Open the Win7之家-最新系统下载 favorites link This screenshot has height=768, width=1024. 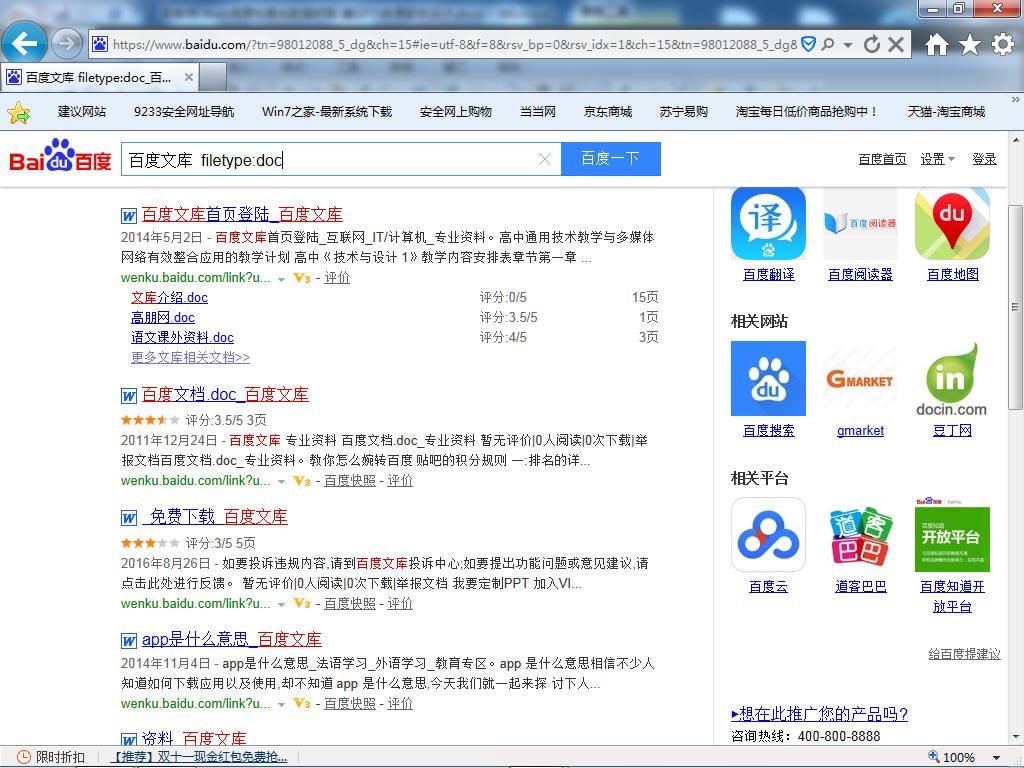pos(327,112)
